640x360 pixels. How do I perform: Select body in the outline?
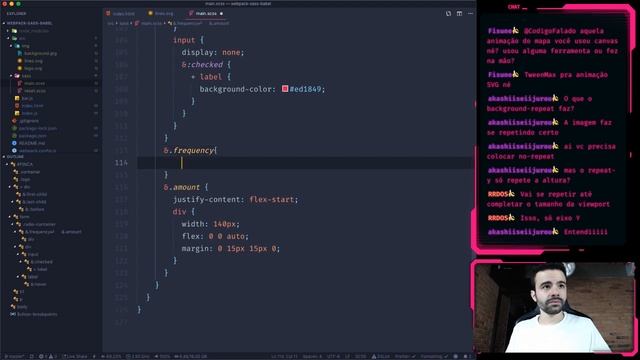coord(22,307)
